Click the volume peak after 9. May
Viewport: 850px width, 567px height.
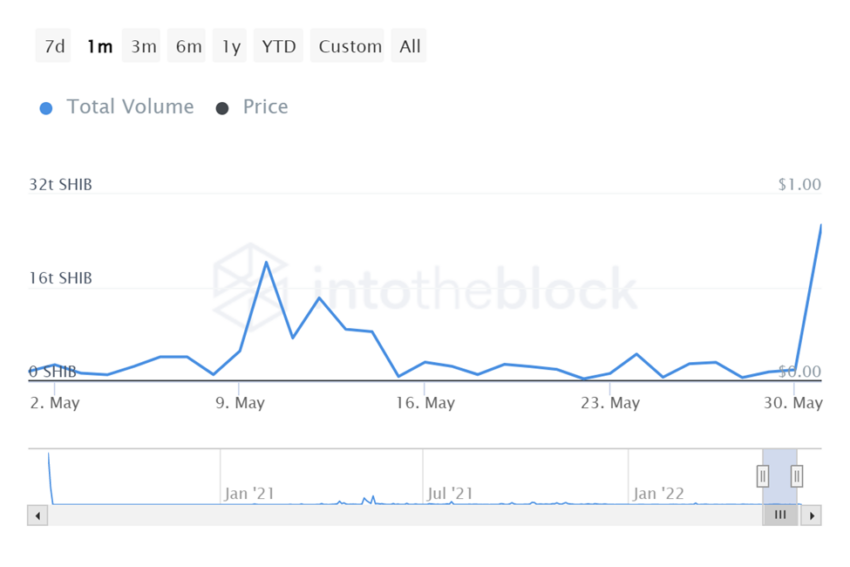pos(266,262)
